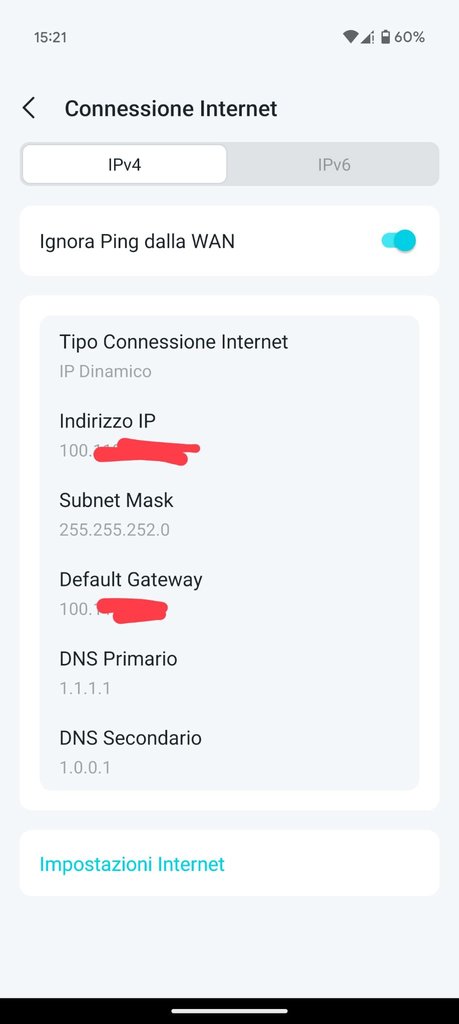
Task: Tap the Default Gateway label
Action: (131, 580)
